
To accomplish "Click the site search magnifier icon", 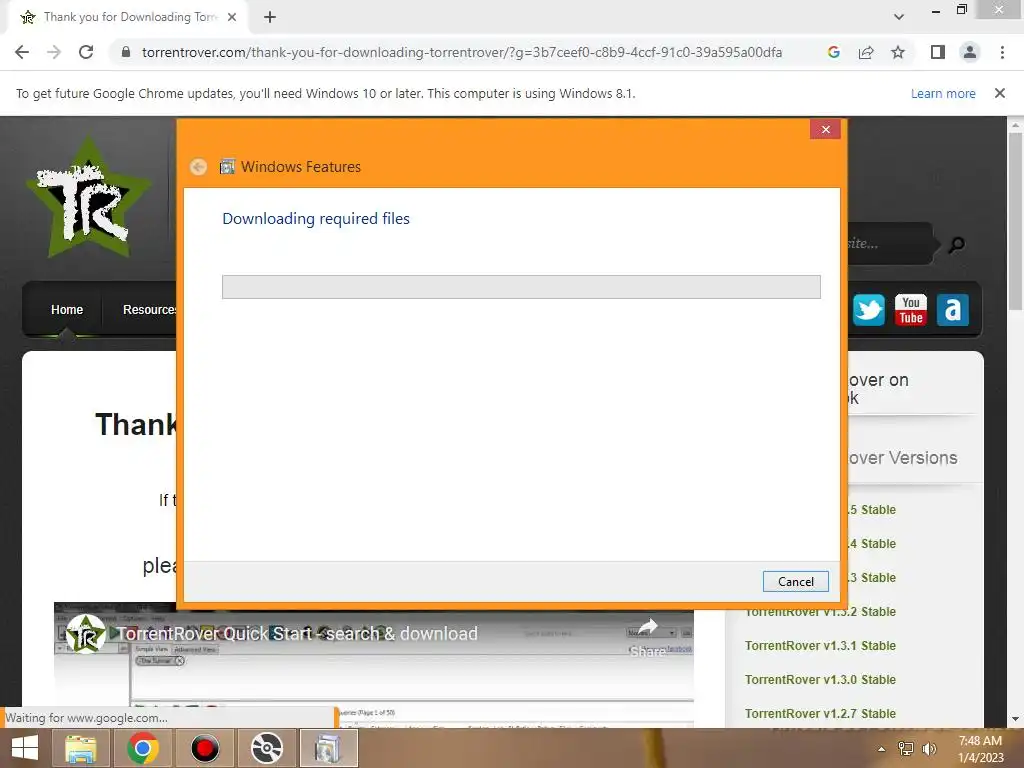I will coord(957,245).
